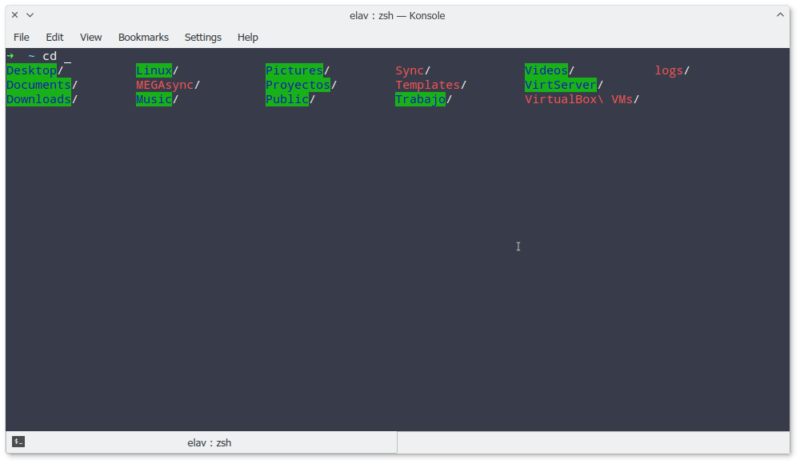Click the Documents directory entry
800x464 pixels.
[42, 85]
